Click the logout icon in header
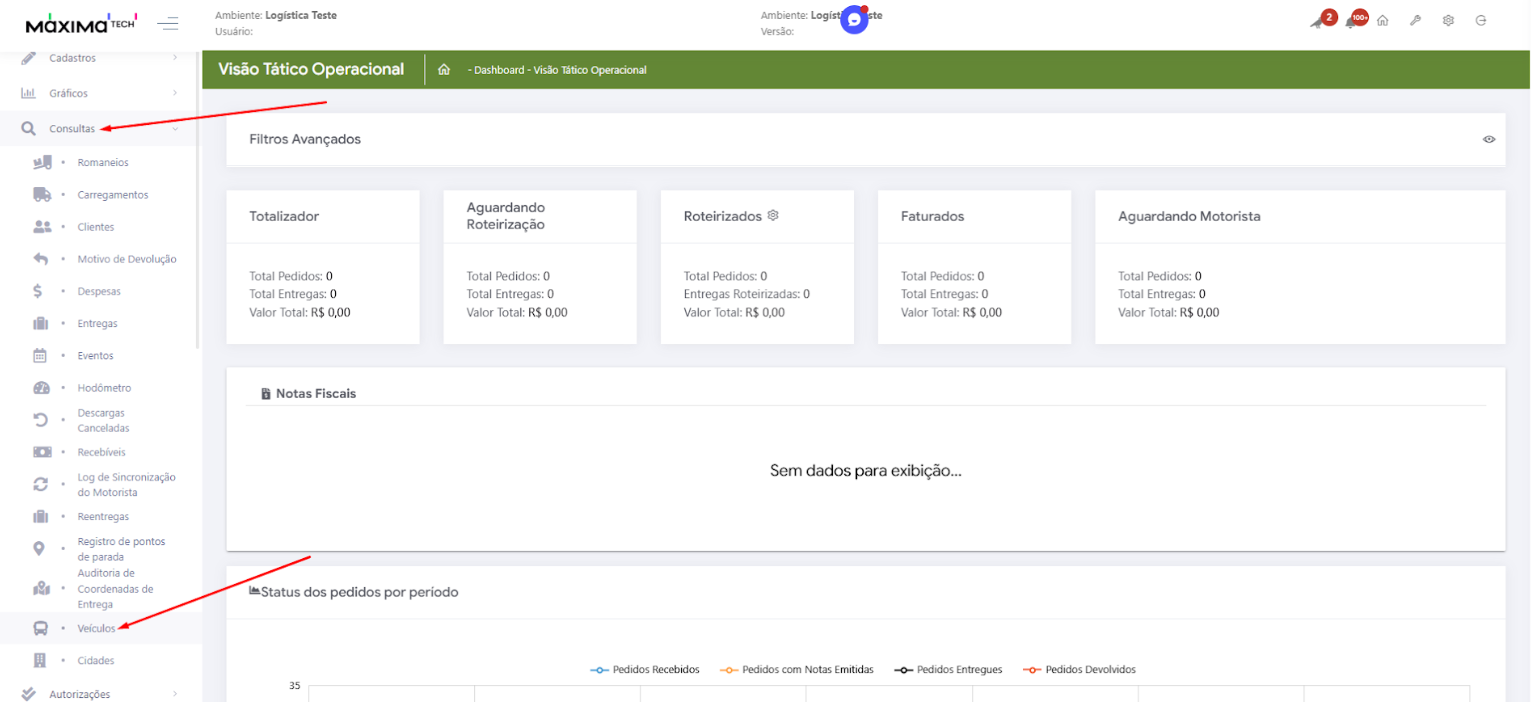1531x702 pixels. tap(1481, 21)
